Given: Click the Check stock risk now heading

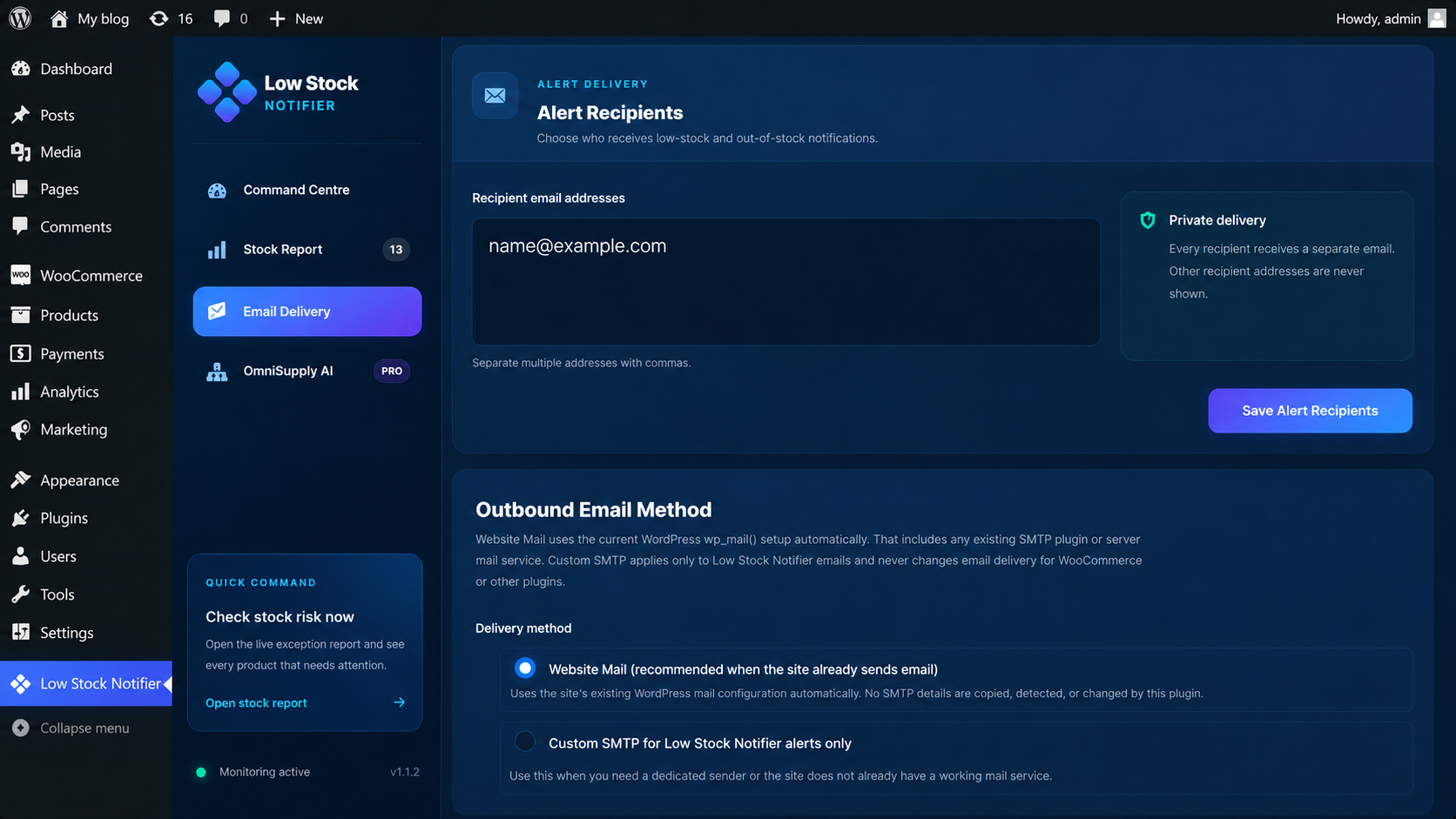Looking at the screenshot, I should pyautogui.click(x=280, y=616).
